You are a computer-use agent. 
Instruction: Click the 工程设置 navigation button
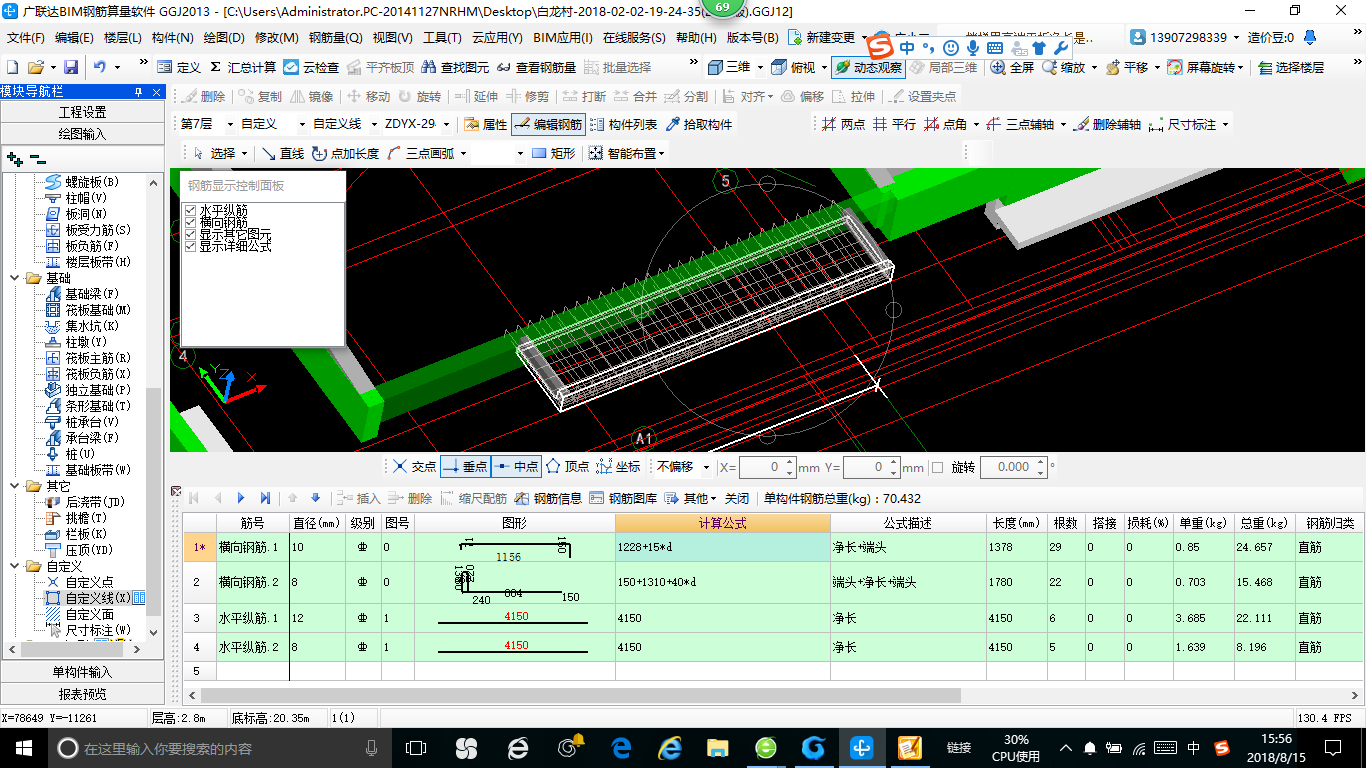[x=82, y=112]
